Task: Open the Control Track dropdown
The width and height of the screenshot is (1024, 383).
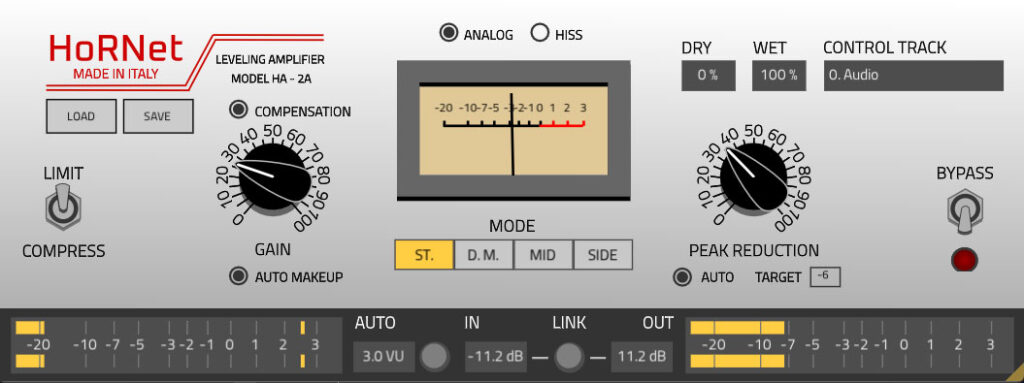Action: pos(913,75)
